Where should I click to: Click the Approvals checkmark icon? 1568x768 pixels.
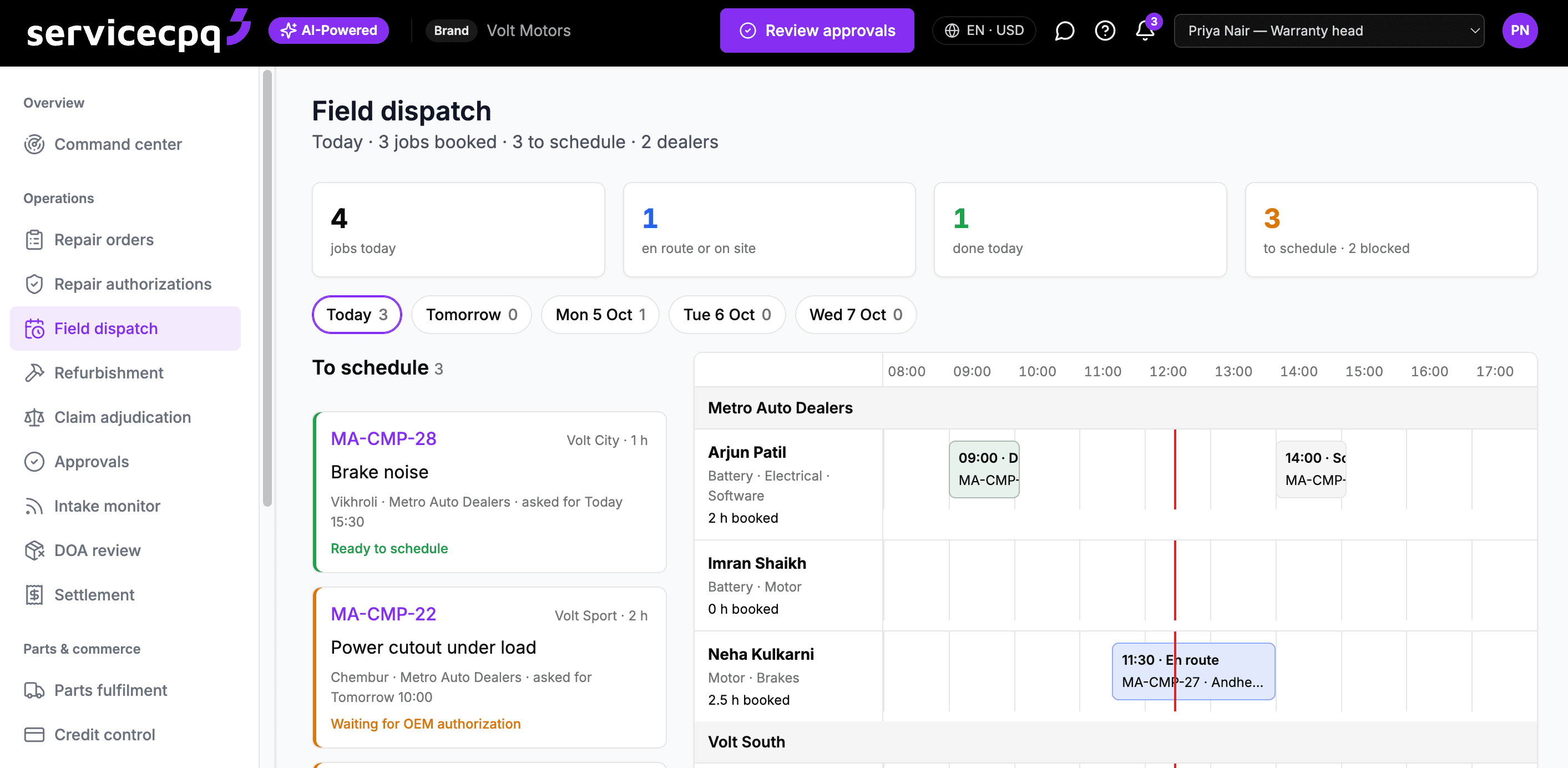point(34,462)
